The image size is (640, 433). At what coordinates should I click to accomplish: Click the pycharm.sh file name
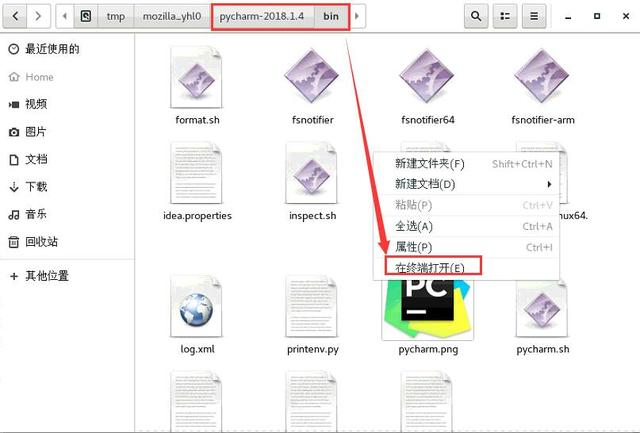(543, 349)
